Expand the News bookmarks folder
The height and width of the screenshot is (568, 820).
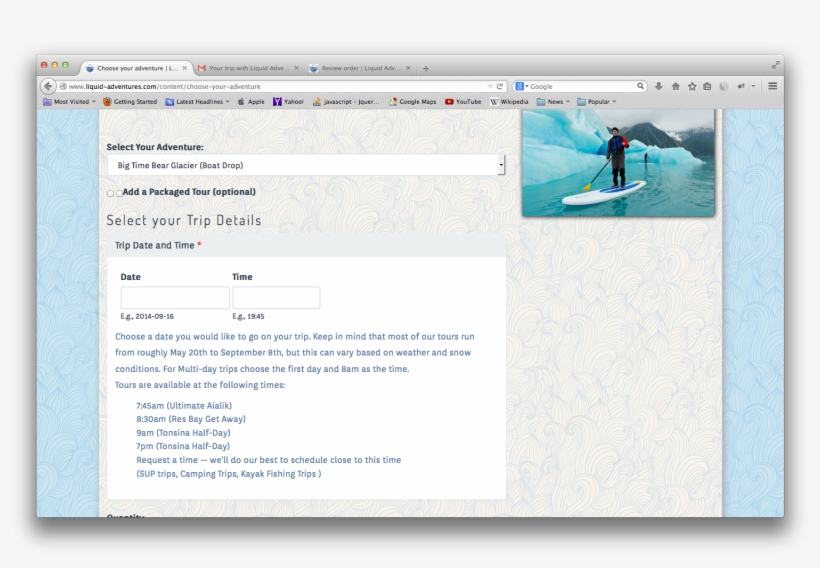(553, 101)
